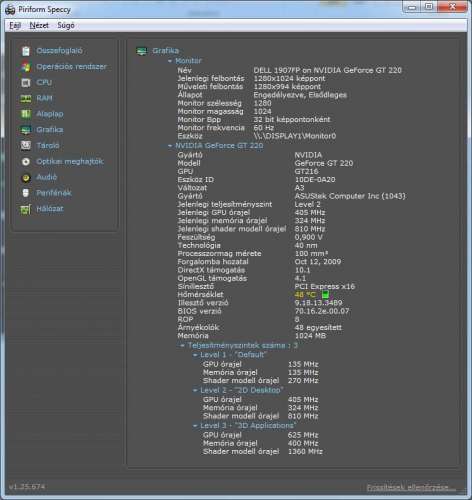Image resolution: width=472 pixels, height=500 pixels.
Task: Select the 0,900 V voltage value
Action: (309, 237)
